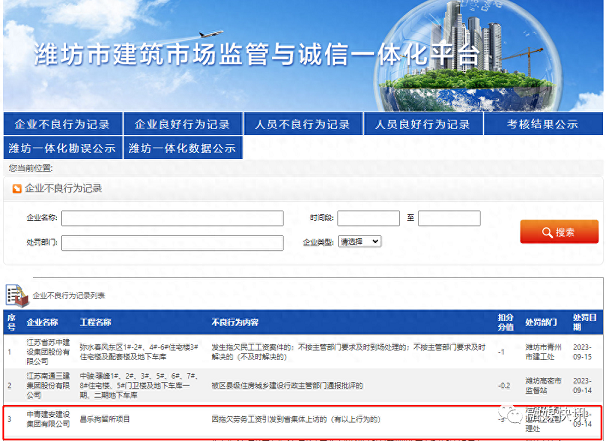Open the 人员良好行为记录 tab

tap(423, 124)
